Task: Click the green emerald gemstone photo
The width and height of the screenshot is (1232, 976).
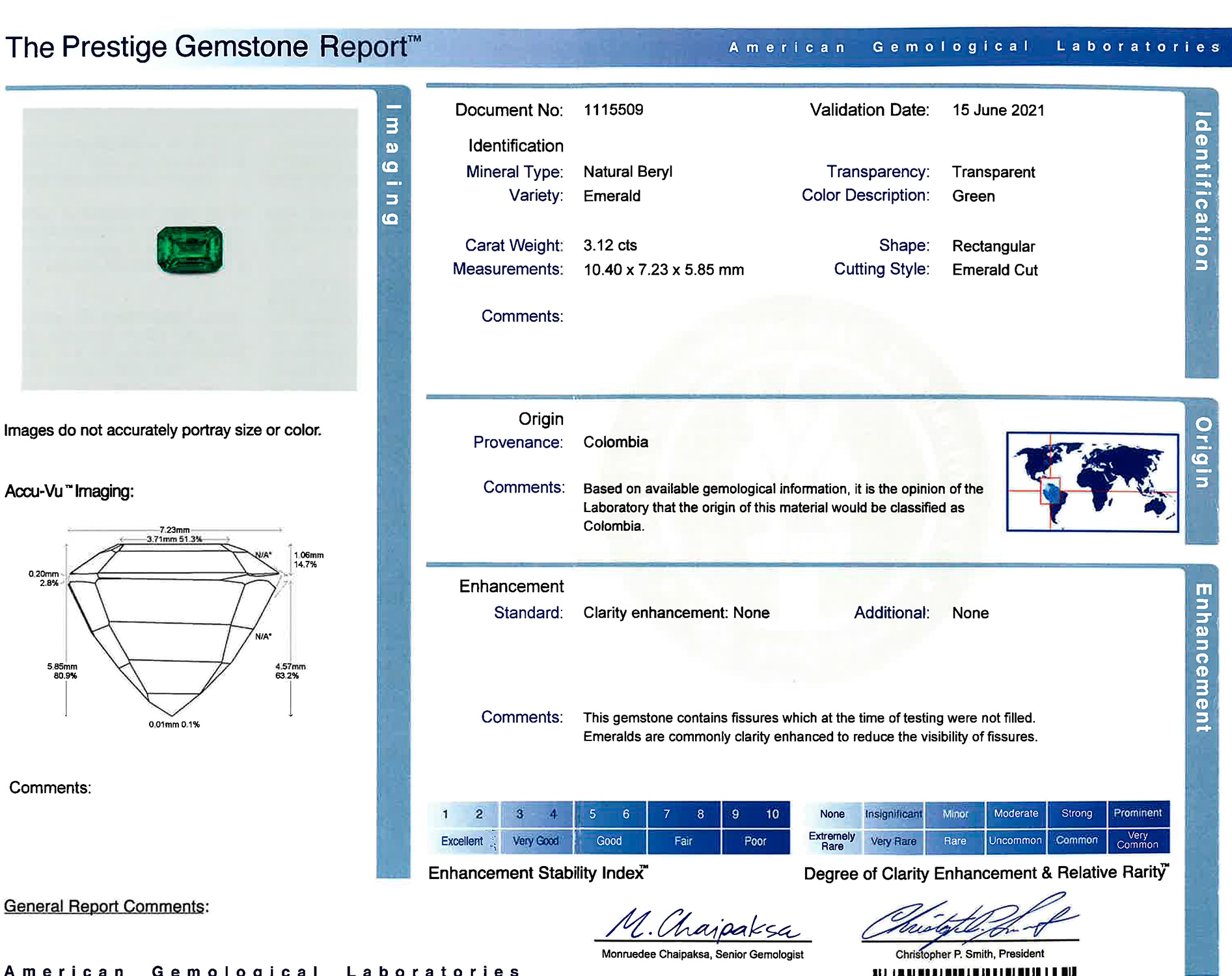Action: click(x=189, y=250)
